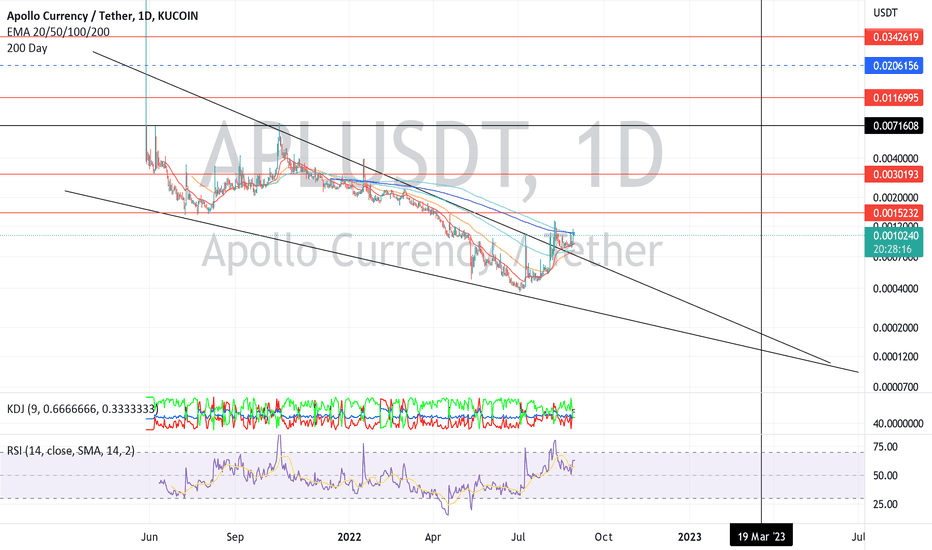Select the vertical line at 19 Mar '23
The height and width of the screenshot is (550, 932).
pos(761,262)
